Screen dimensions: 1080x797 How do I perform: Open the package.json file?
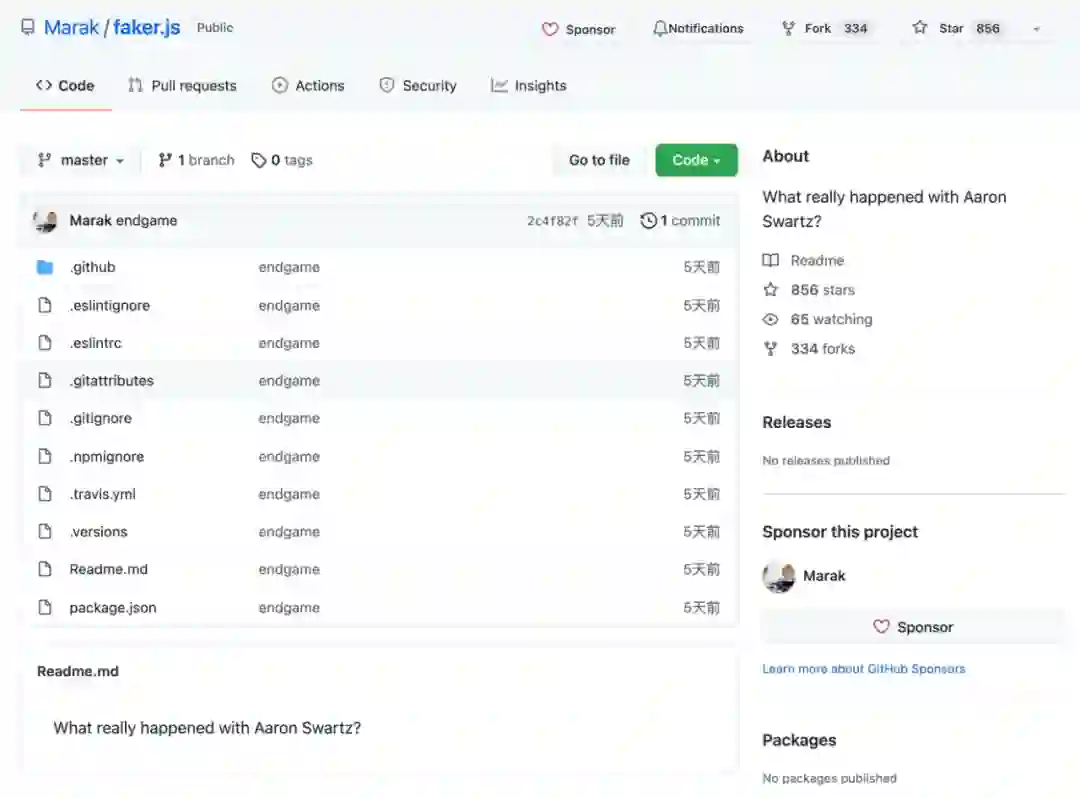pos(113,608)
